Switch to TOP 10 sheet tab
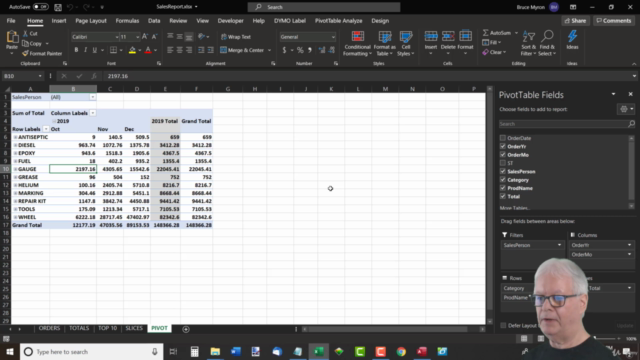The height and width of the screenshot is (360, 640). coord(107,328)
